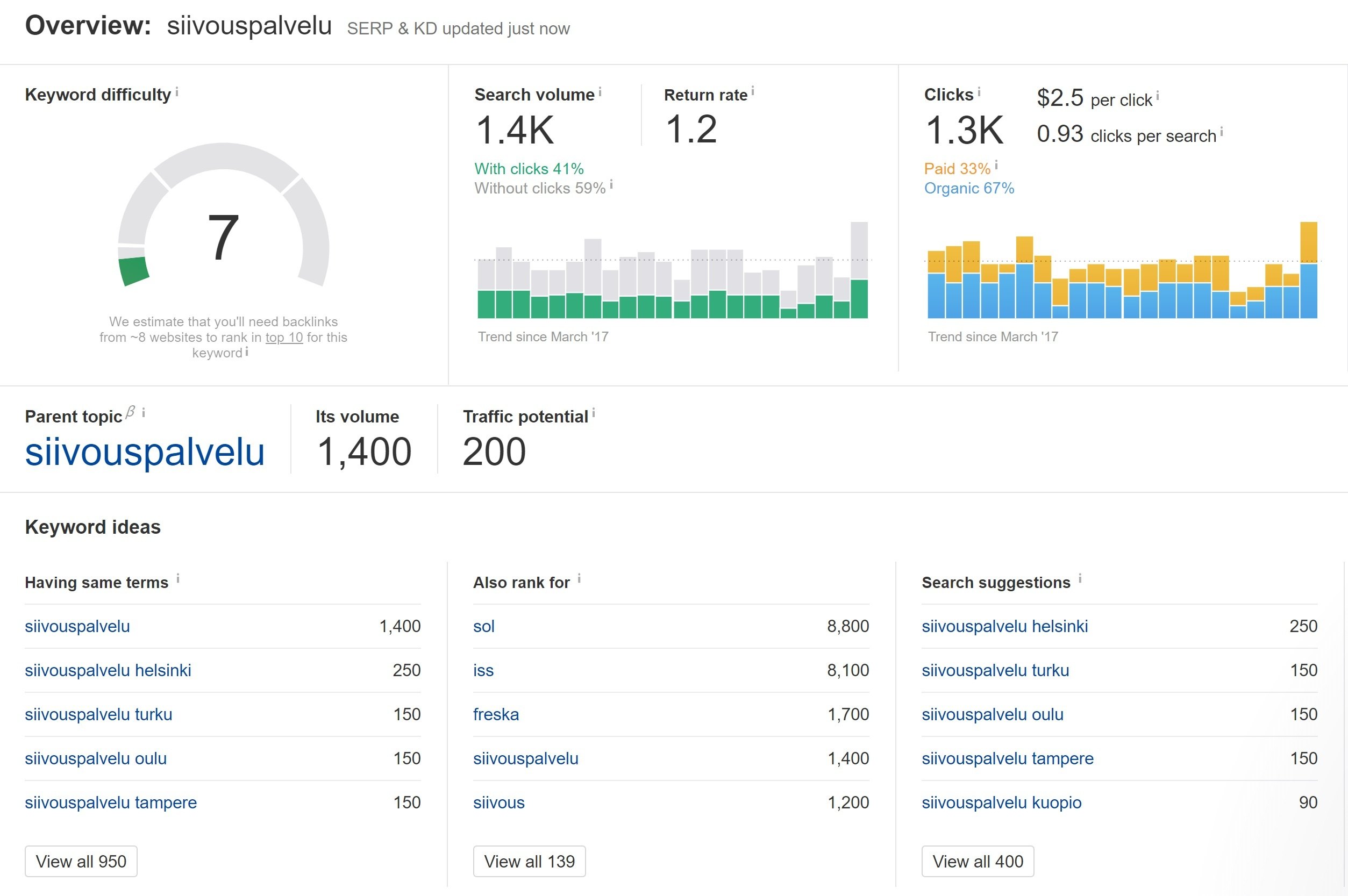
Task: Open freska keyword in Also rank for
Action: tap(496, 714)
